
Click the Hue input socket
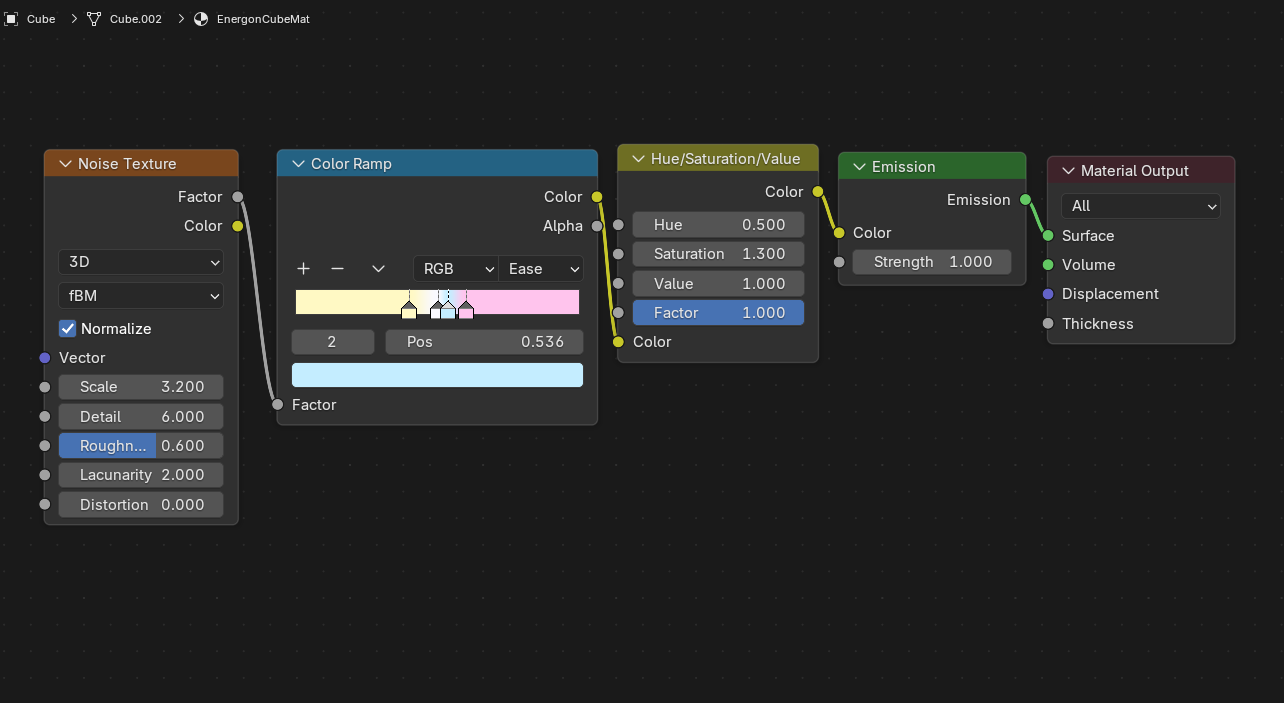coord(618,225)
